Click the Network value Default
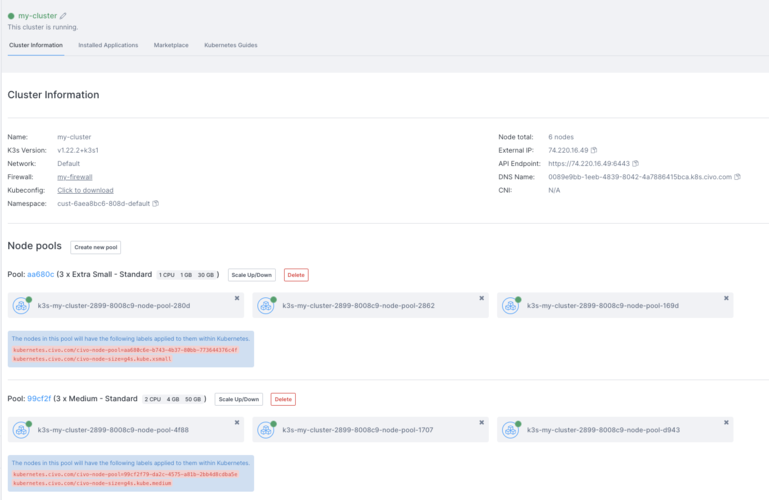The image size is (769, 500). [x=68, y=163]
